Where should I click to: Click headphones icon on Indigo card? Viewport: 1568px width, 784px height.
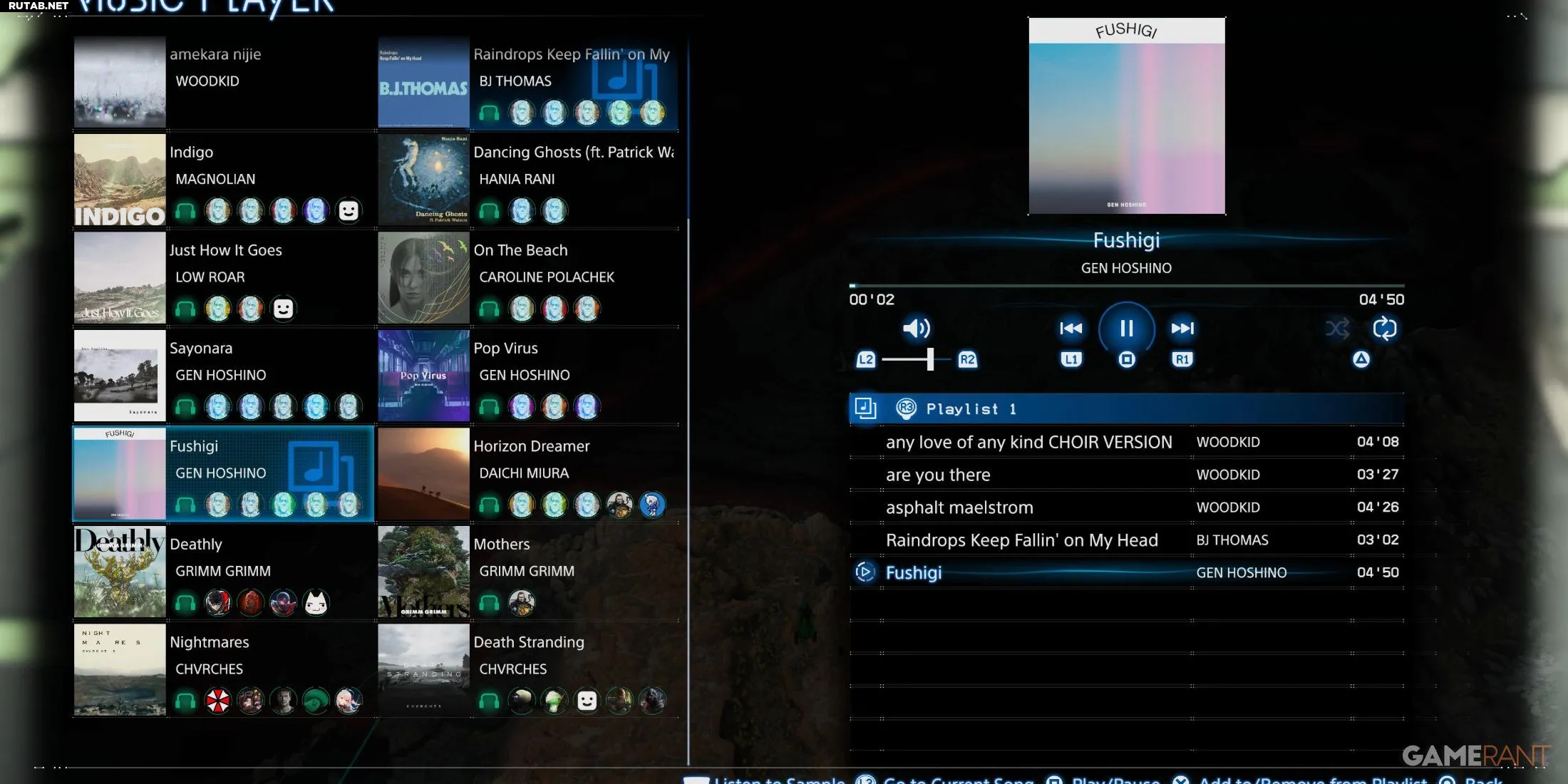coord(185,211)
